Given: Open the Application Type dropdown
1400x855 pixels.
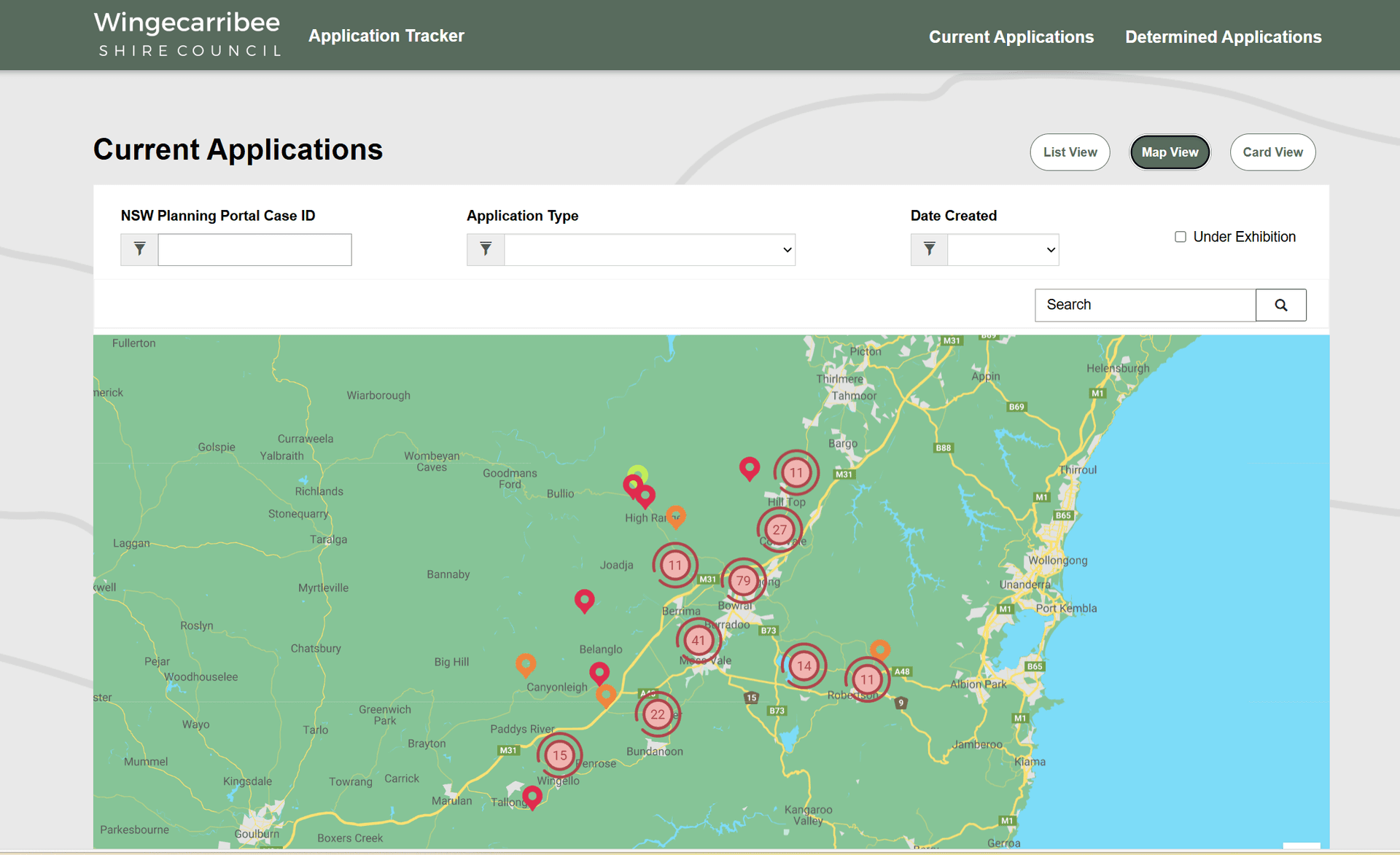Looking at the screenshot, I should click(649, 249).
